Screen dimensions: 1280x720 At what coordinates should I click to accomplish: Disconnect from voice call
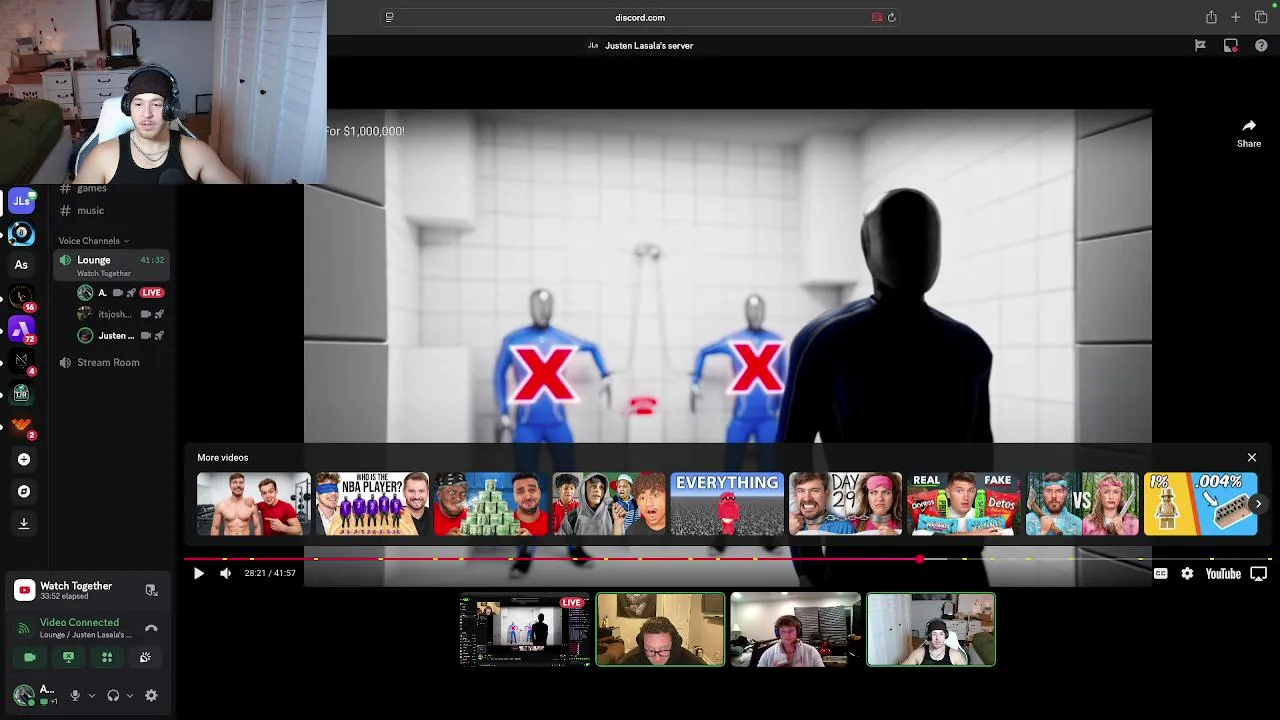[x=151, y=628]
